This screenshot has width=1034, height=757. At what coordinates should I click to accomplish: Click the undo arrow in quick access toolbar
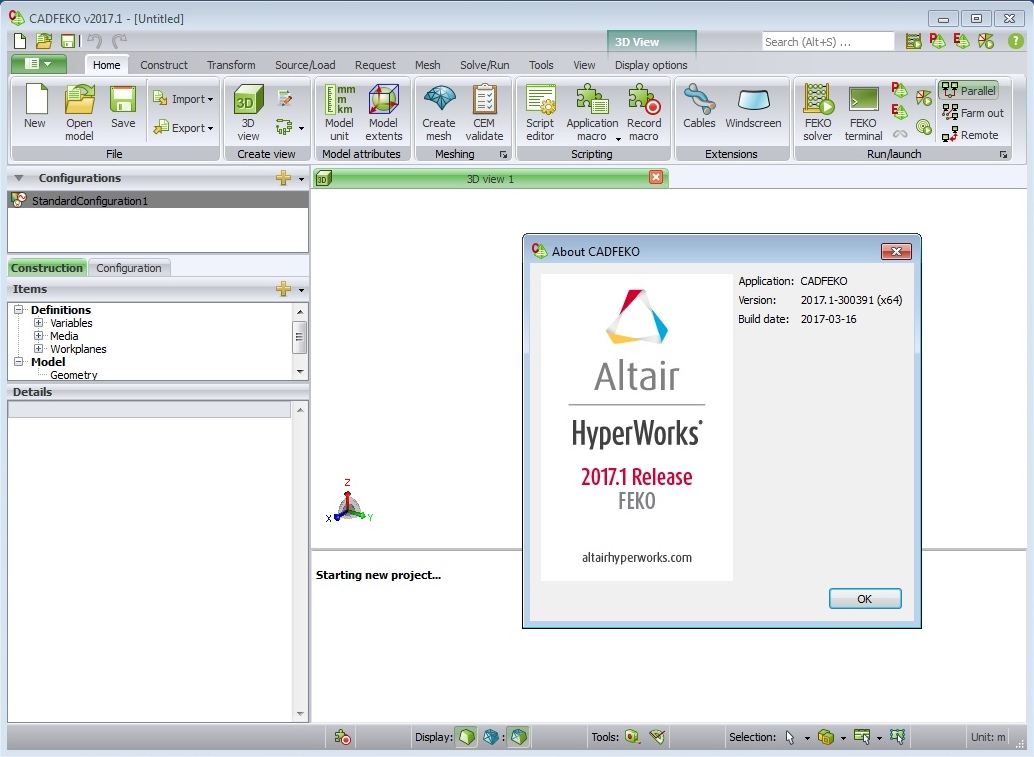[94, 41]
